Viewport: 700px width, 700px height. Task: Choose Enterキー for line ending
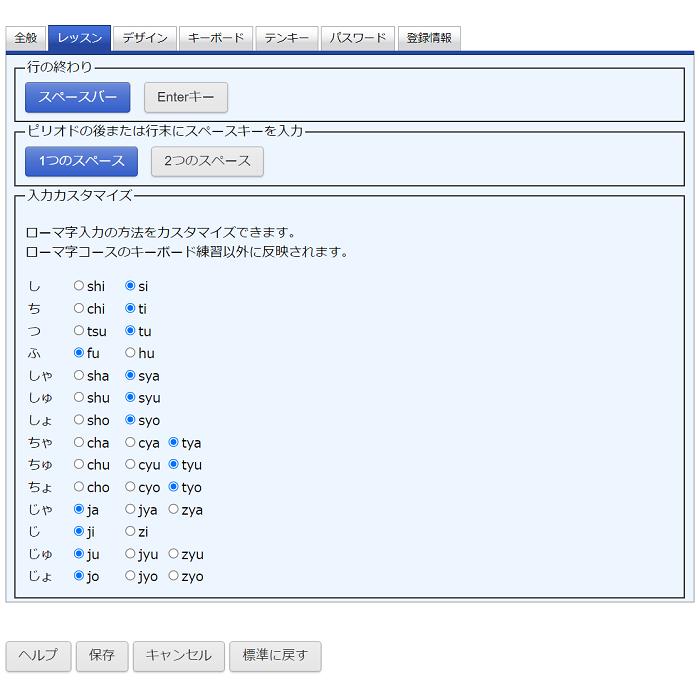click(x=186, y=97)
